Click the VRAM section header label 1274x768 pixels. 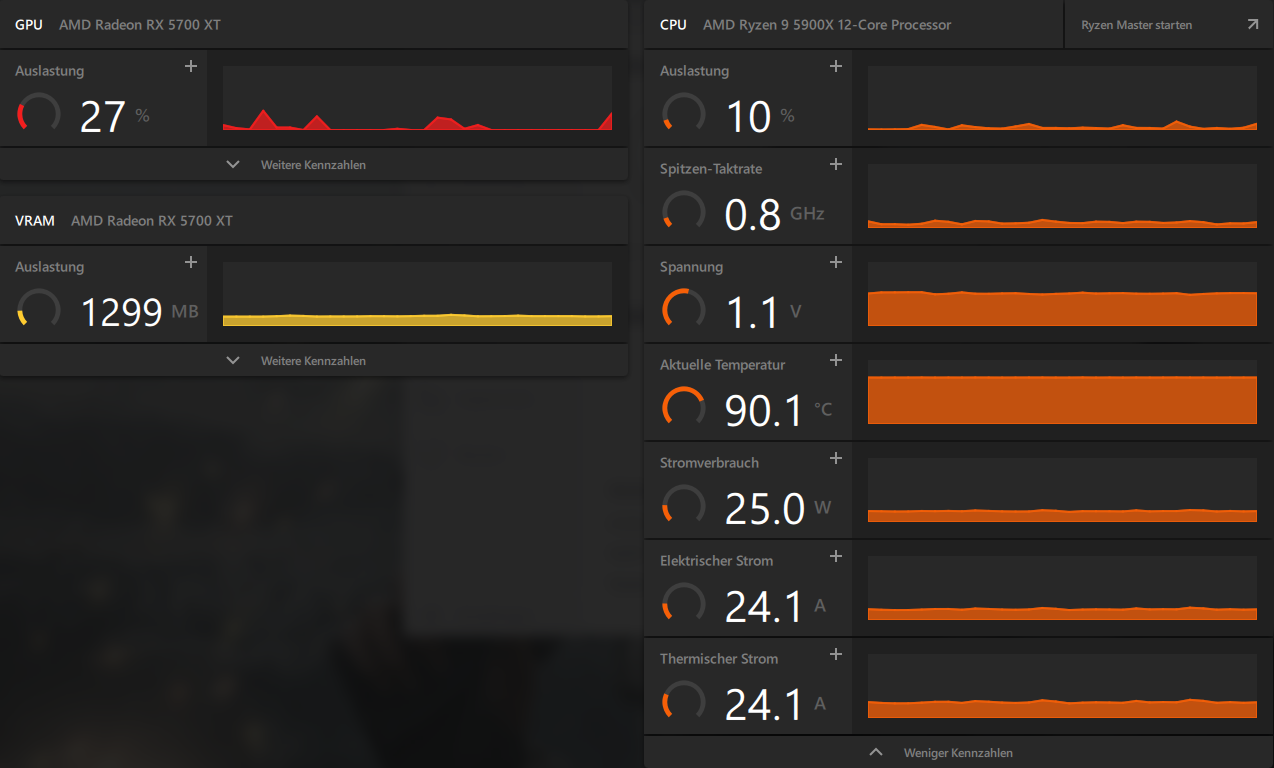click(35, 220)
